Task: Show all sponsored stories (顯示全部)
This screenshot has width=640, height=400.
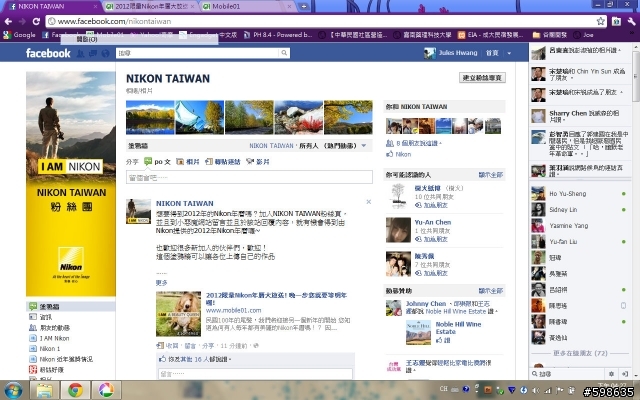Action: tap(491, 291)
